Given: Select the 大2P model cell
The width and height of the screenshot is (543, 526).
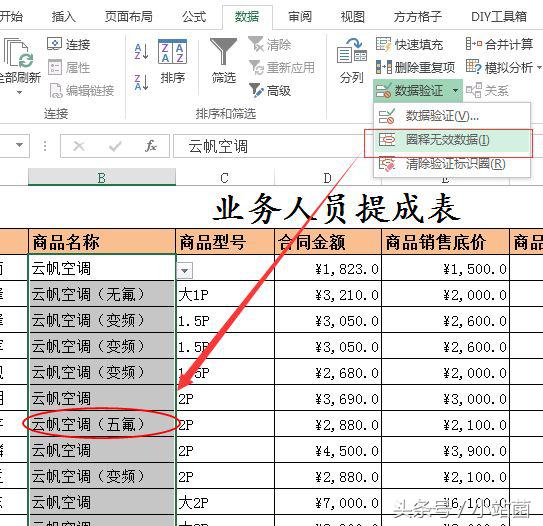Looking at the screenshot, I should coord(225,502).
